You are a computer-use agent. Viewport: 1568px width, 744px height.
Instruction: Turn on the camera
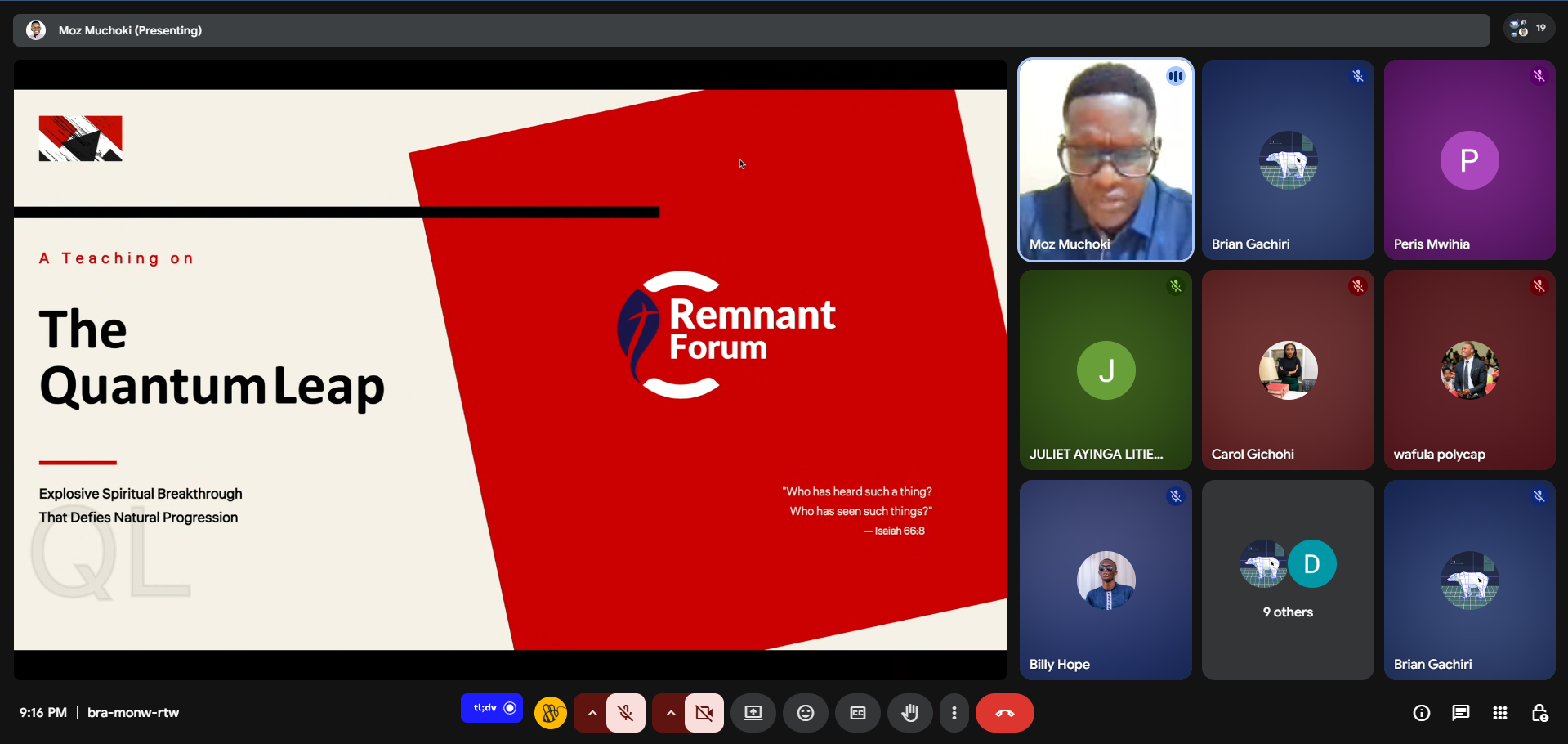pyautogui.click(x=704, y=713)
